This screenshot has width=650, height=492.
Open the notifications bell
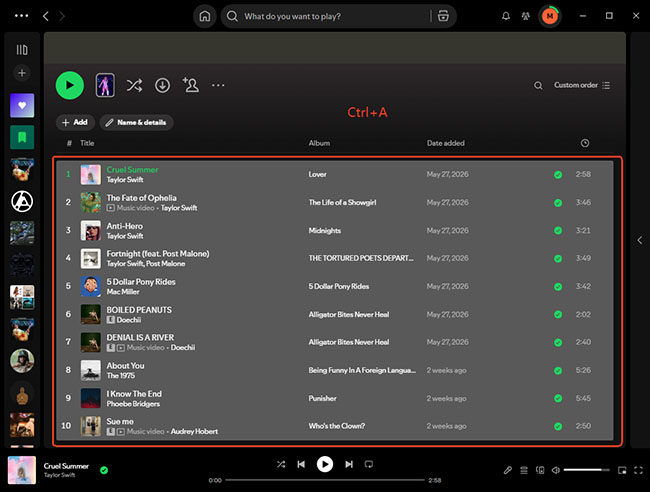coord(506,16)
